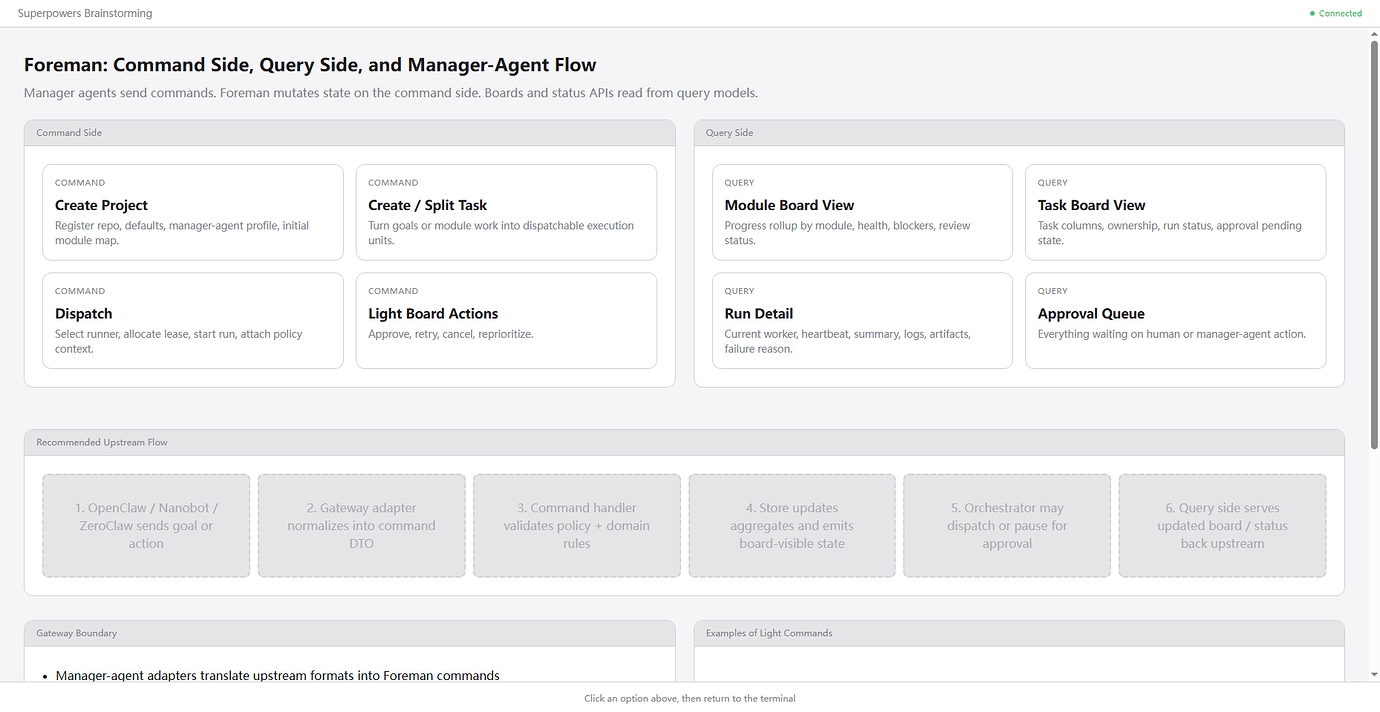Click the green Connected status indicator
1380x712 pixels.
[x=1336, y=14]
